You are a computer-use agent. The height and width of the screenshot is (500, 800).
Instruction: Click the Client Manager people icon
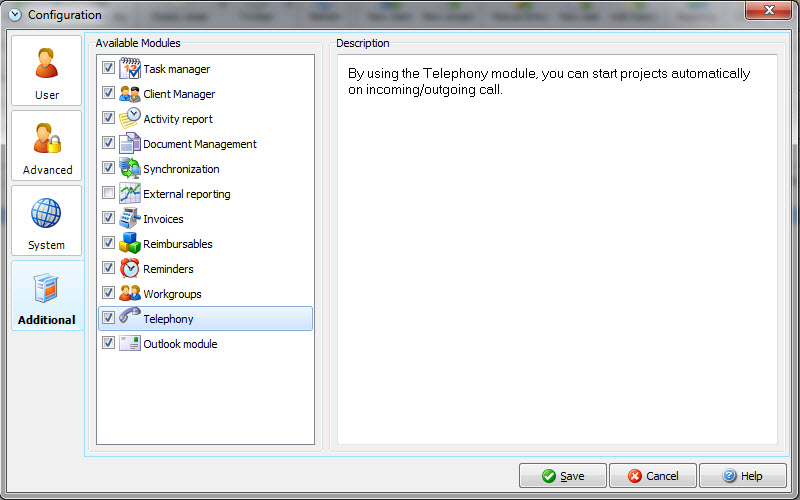coord(130,94)
